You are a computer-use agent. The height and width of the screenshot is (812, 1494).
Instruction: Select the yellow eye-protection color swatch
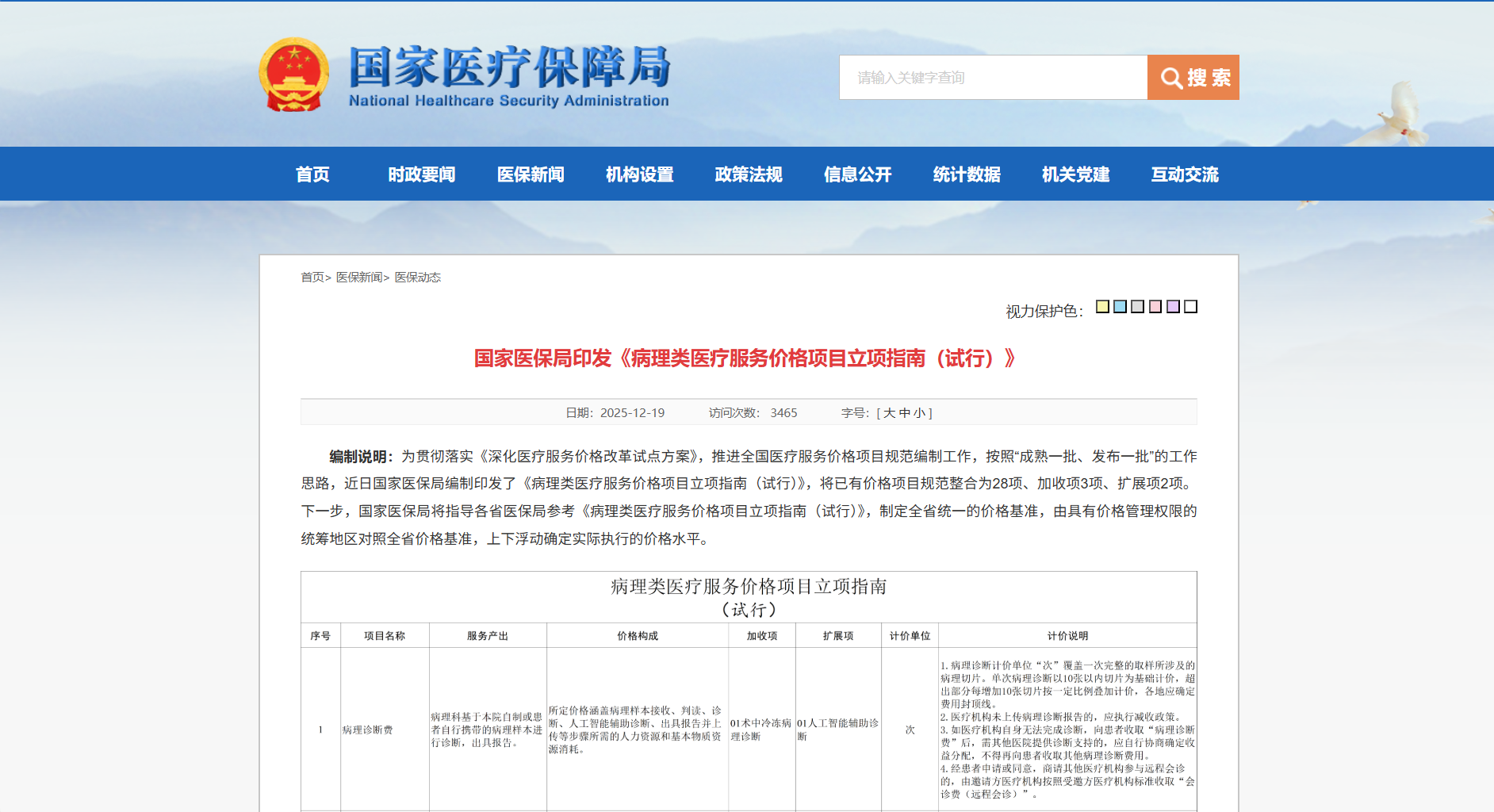pyautogui.click(x=1101, y=306)
